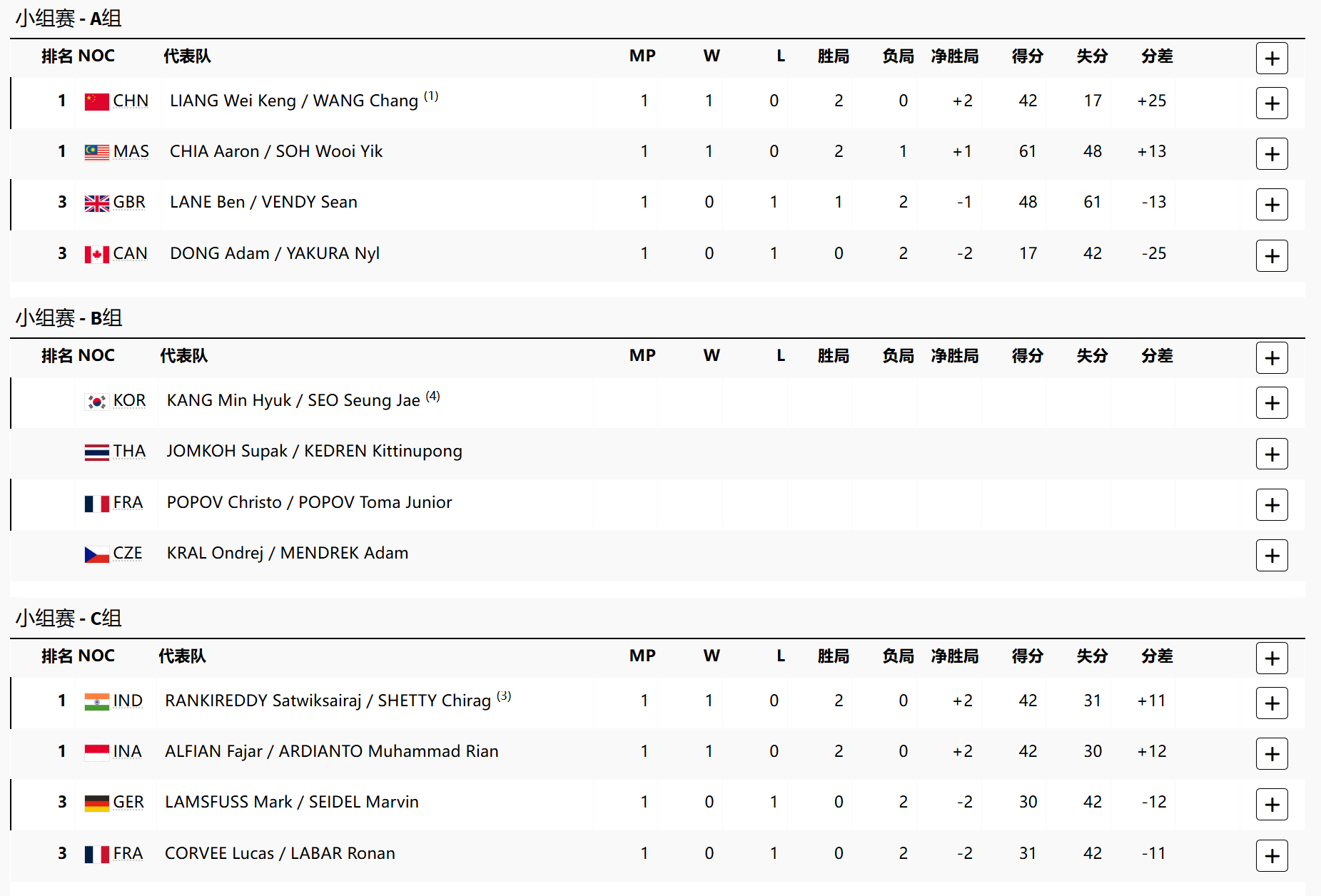
Task: Click the Malaysia flag icon
Action: pyautogui.click(x=97, y=153)
